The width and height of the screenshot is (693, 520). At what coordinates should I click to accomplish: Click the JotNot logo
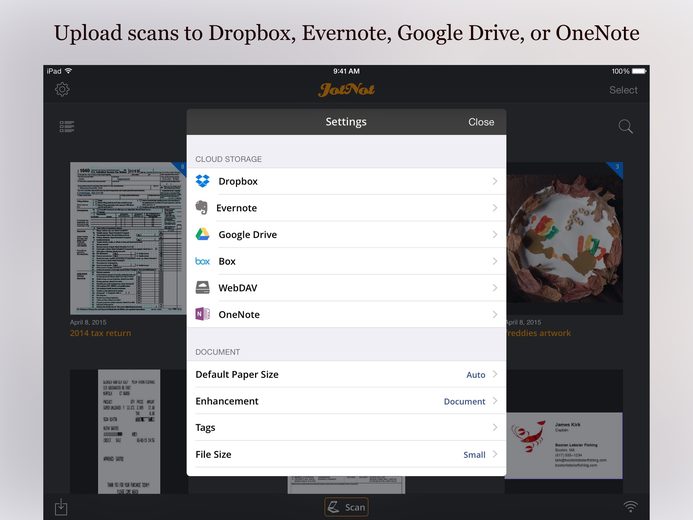click(346, 90)
